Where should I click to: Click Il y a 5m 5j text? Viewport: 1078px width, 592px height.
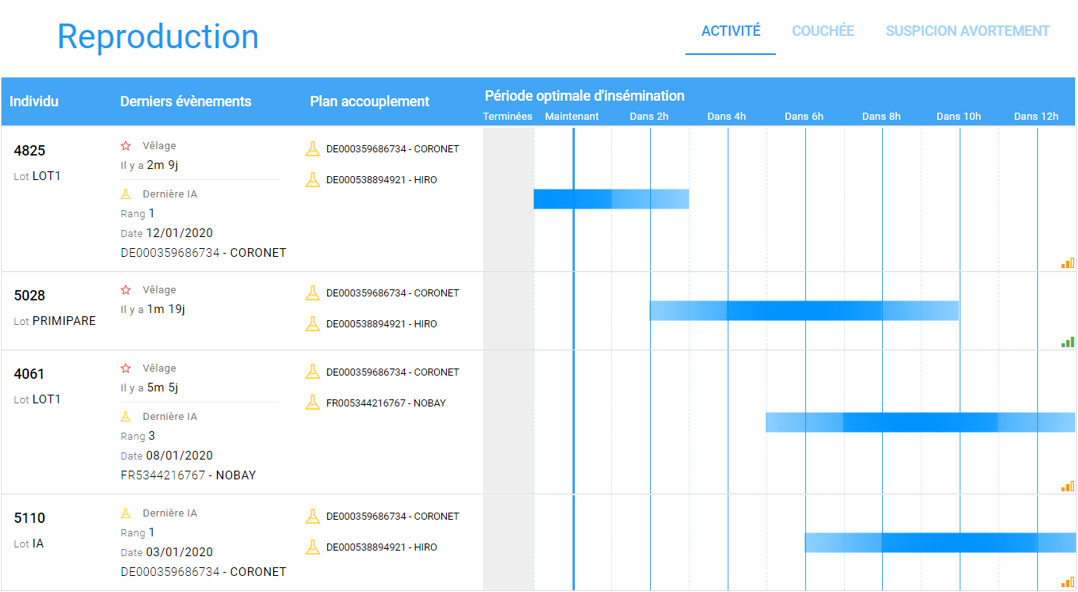coord(149,388)
